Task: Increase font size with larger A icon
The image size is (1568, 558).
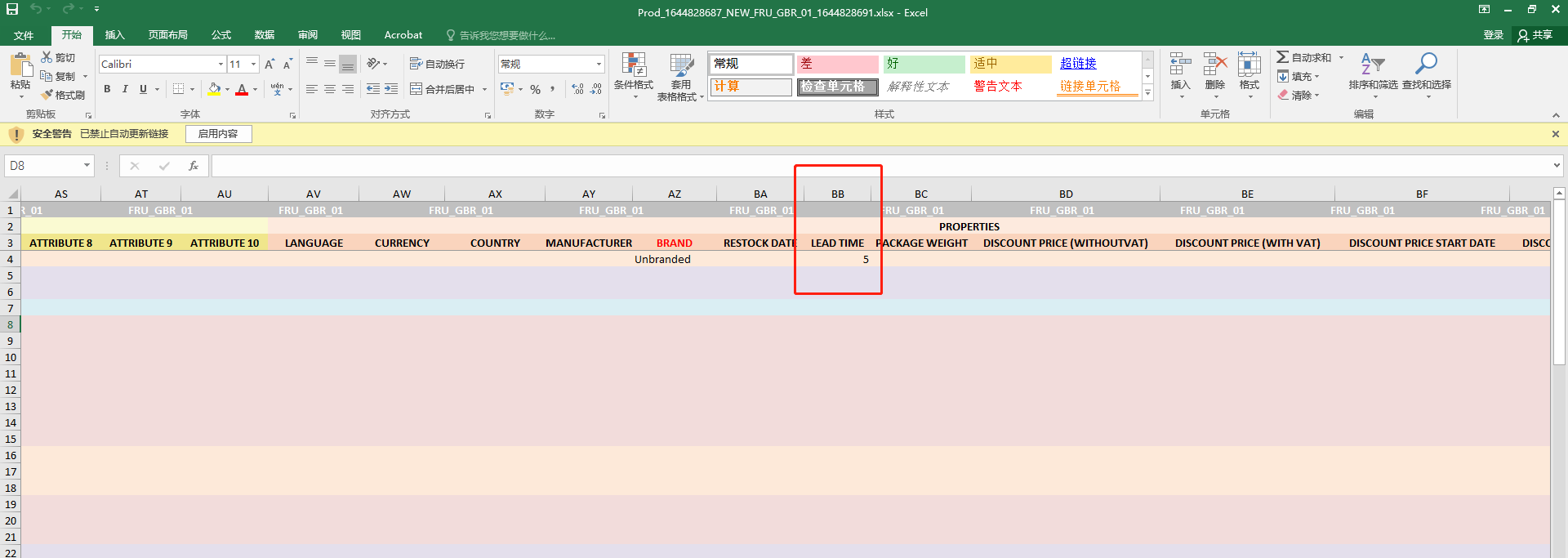Action: point(269,64)
